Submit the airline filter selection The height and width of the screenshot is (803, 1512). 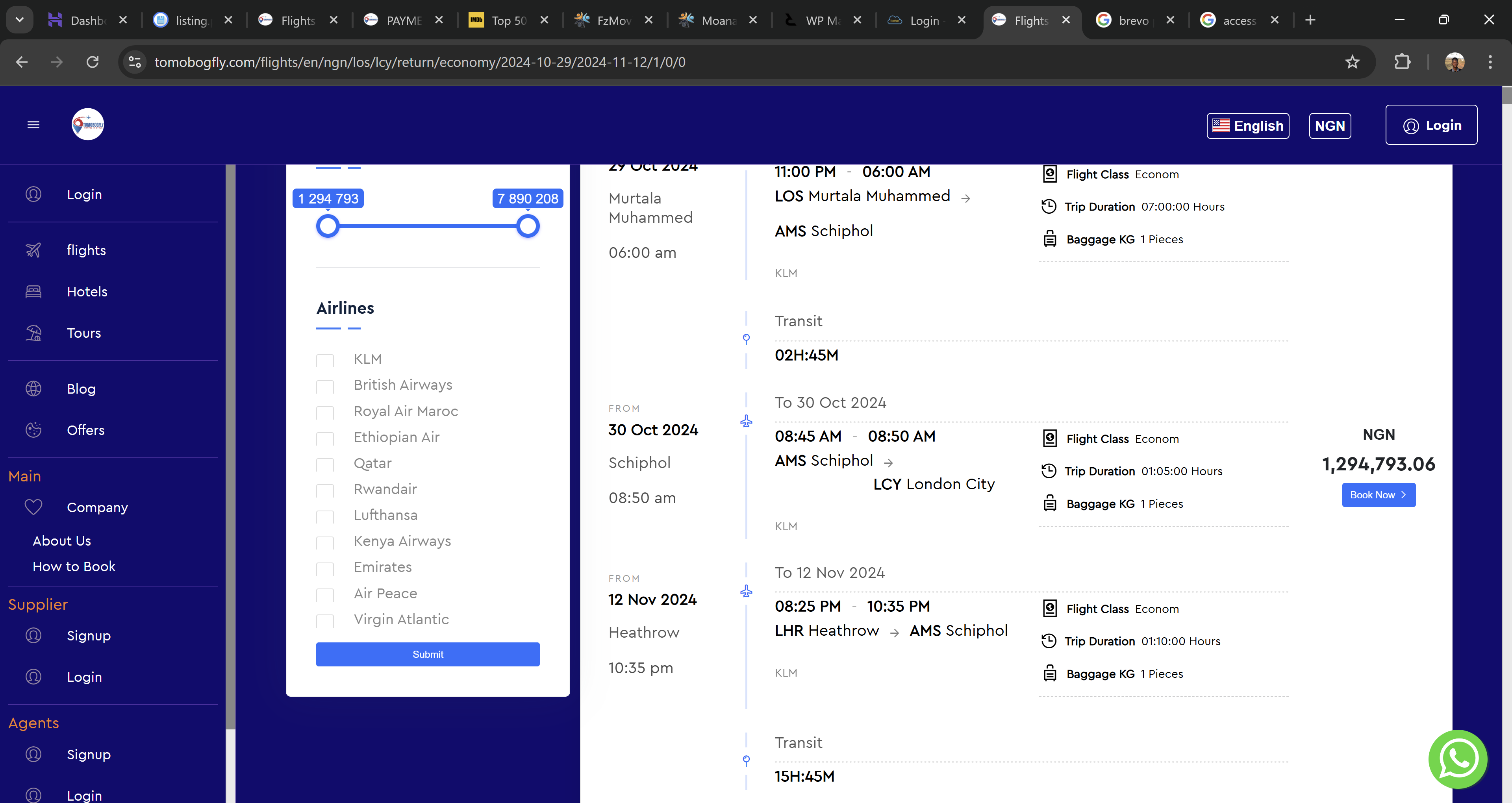pyautogui.click(x=427, y=654)
